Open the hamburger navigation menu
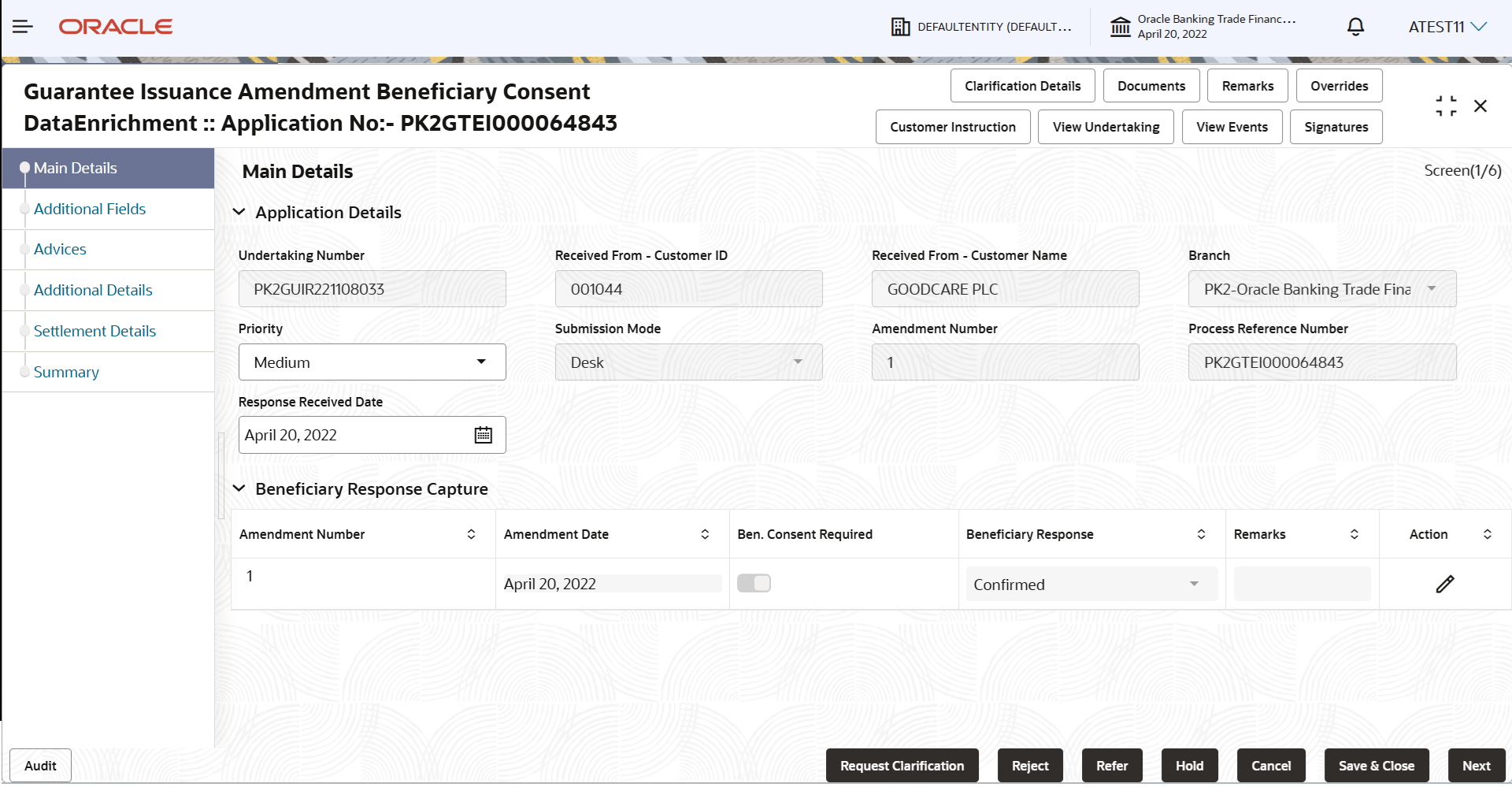1512x787 pixels. 23,27
